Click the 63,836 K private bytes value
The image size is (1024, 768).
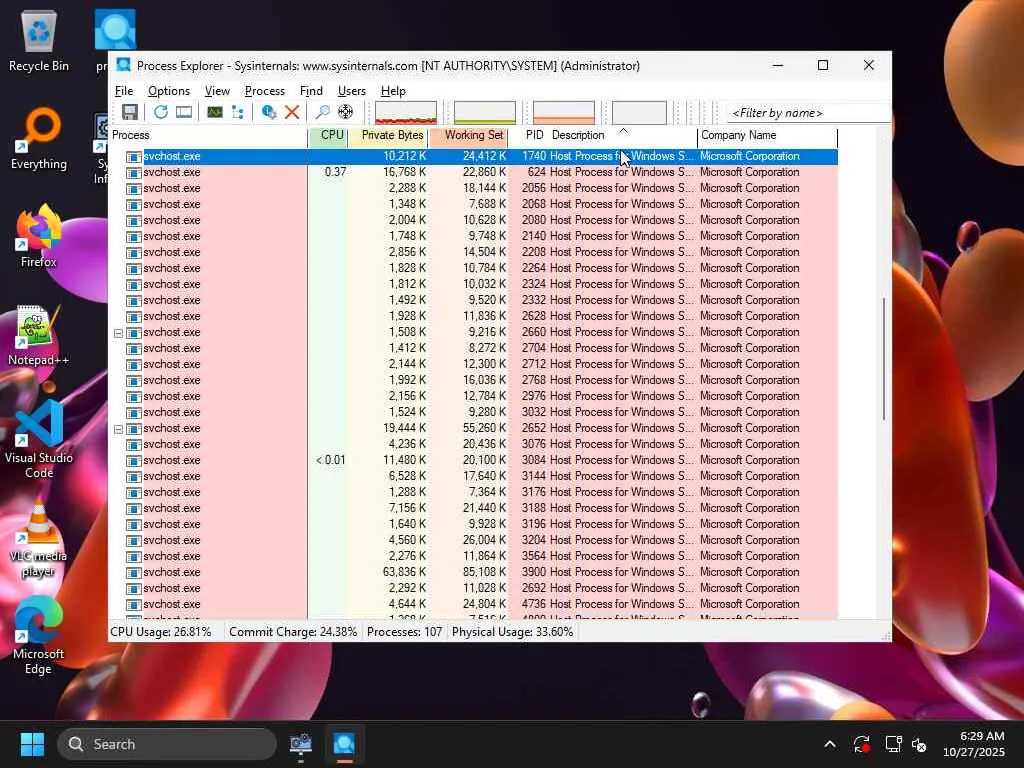tap(404, 572)
